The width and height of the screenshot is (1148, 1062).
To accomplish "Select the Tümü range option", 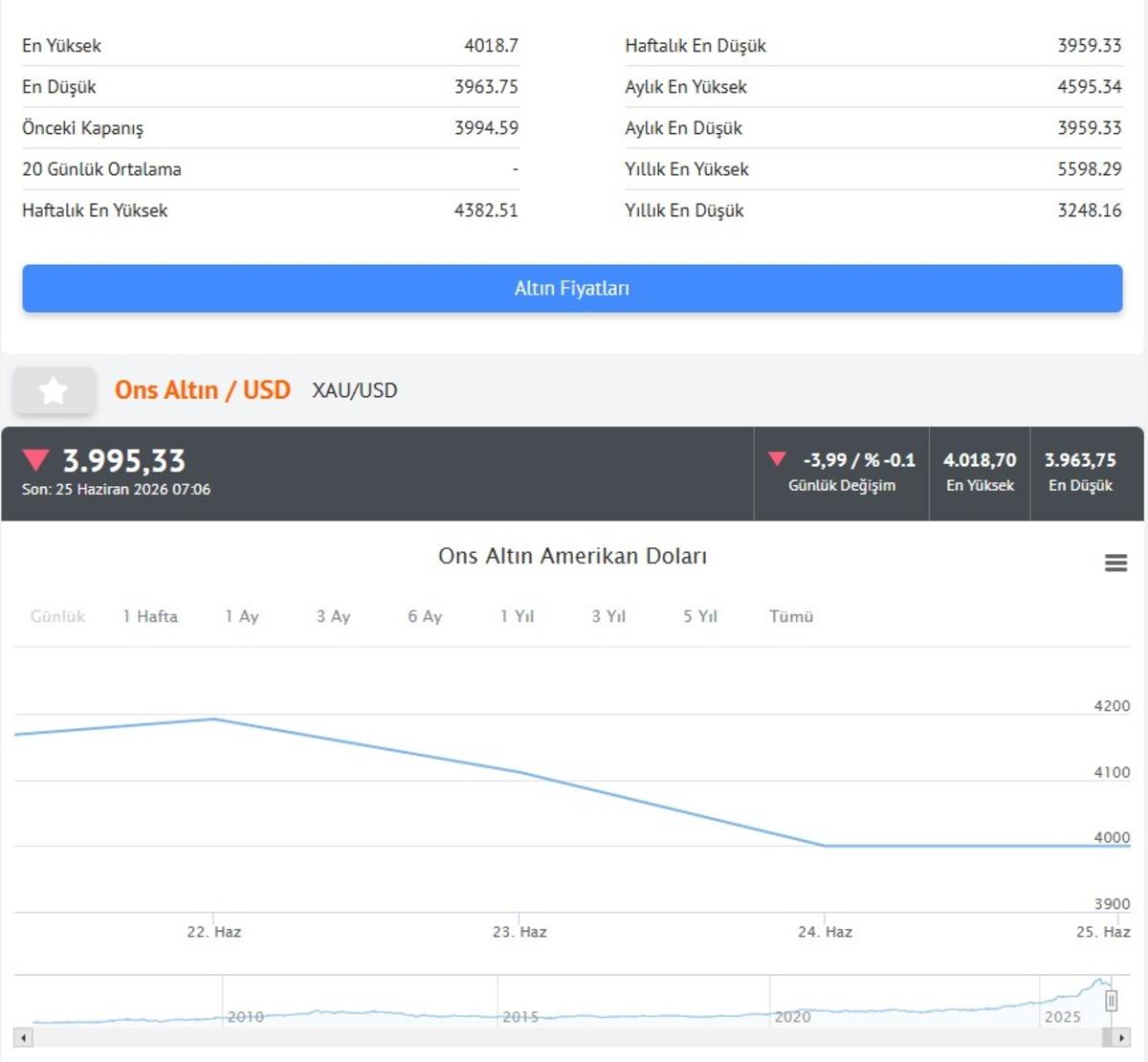I will [791, 616].
